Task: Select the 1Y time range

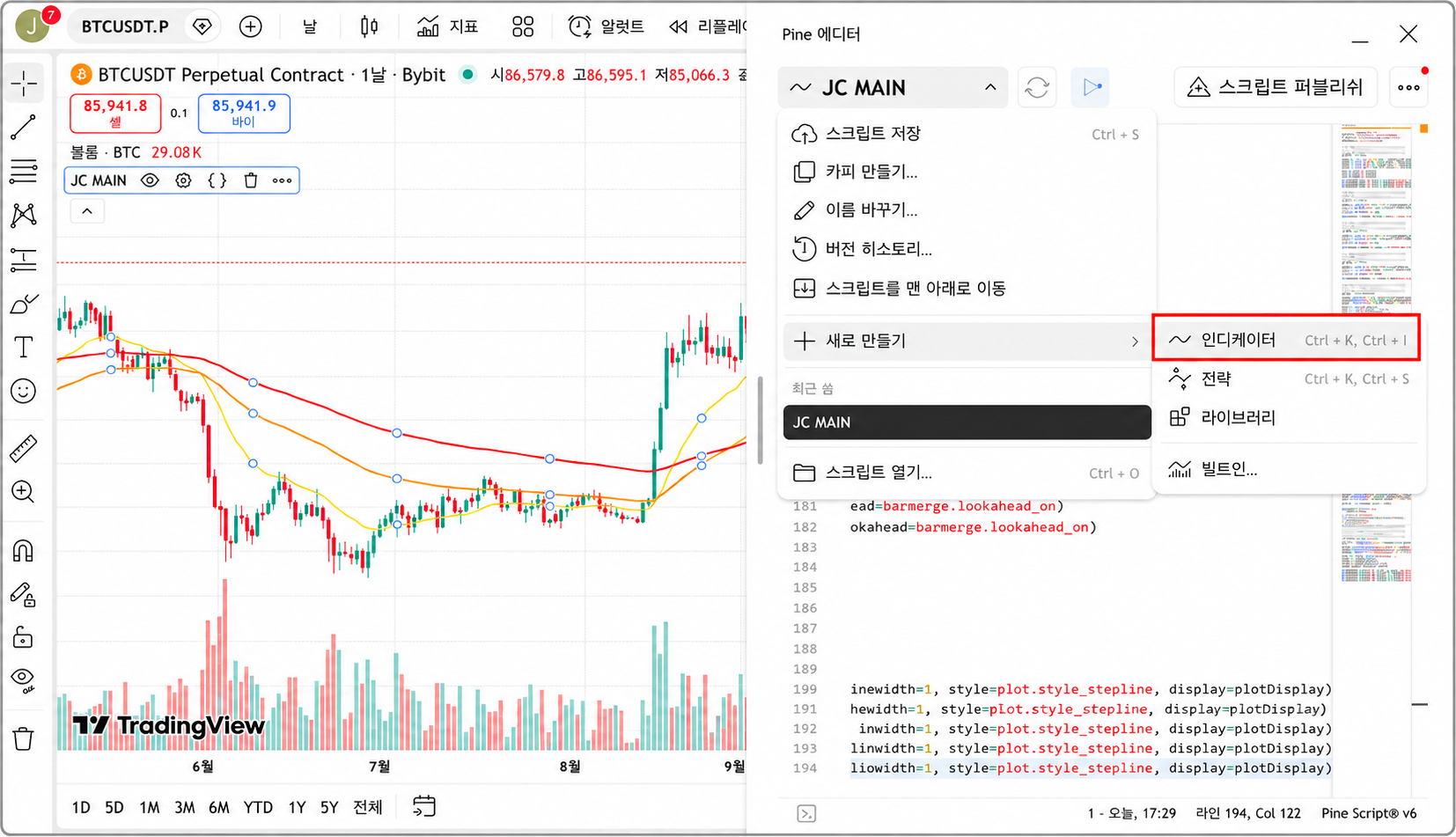Action: pos(297,807)
